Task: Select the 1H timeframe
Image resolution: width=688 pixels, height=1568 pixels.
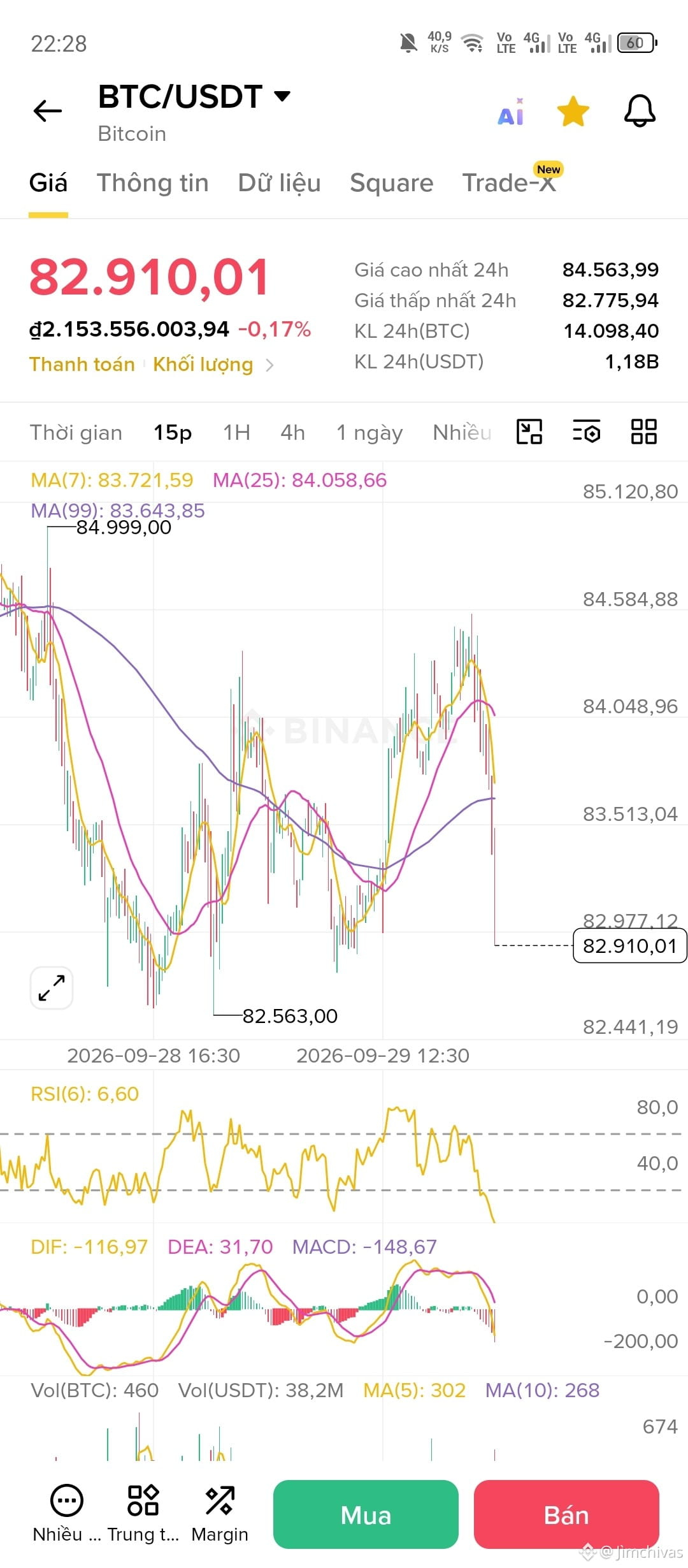Action: 236,432
